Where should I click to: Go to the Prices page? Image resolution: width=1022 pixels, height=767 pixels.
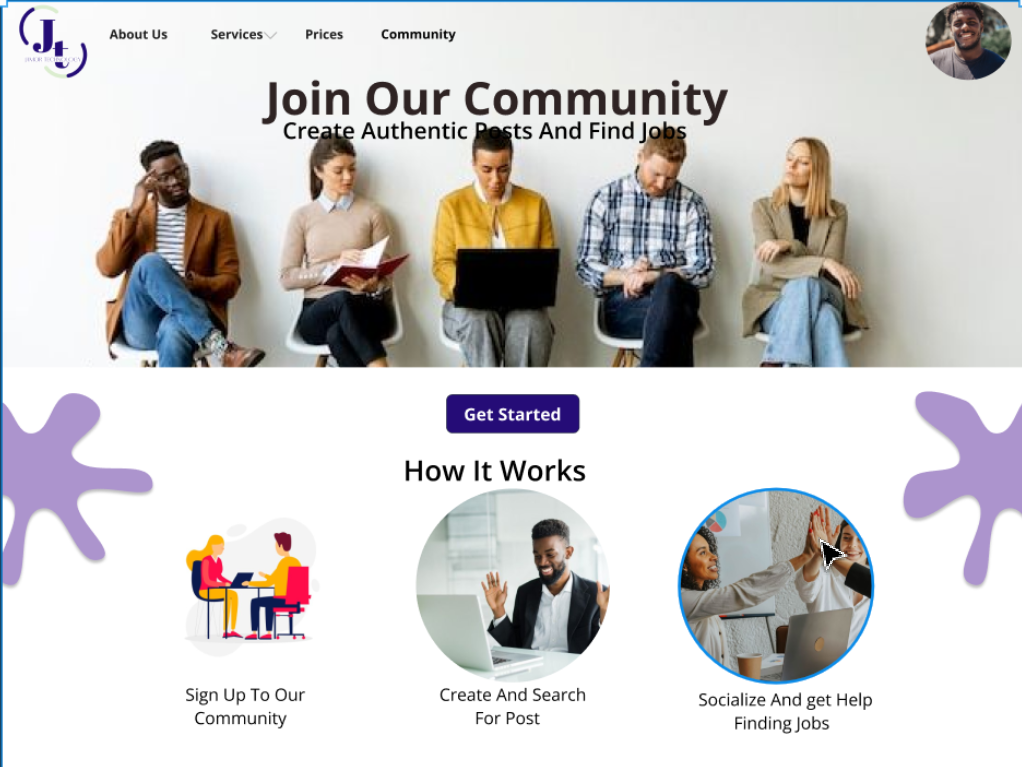coord(324,35)
